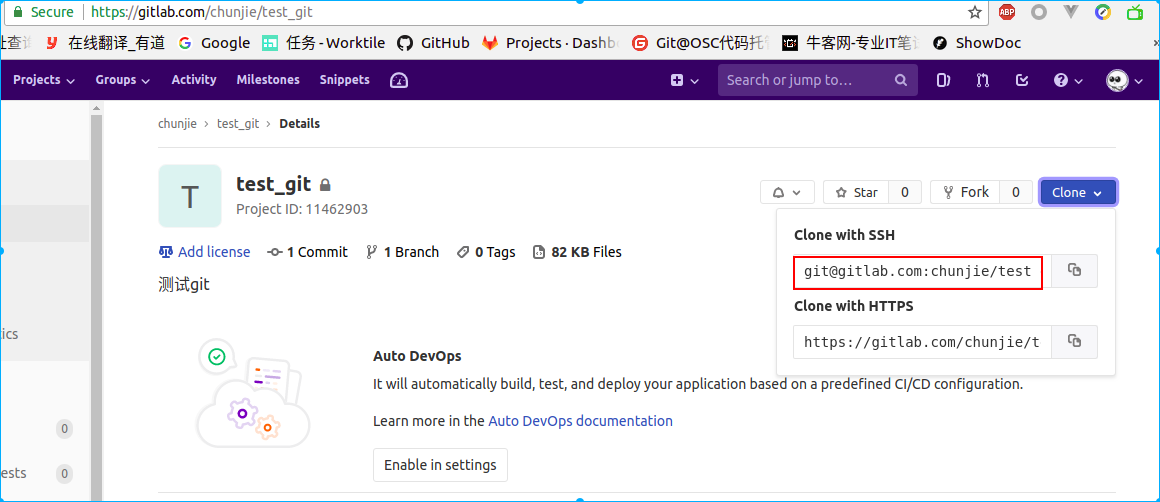Click the sidebar scrollbar up arrow
This screenshot has height=502, width=1160.
pyautogui.click(x=95, y=108)
